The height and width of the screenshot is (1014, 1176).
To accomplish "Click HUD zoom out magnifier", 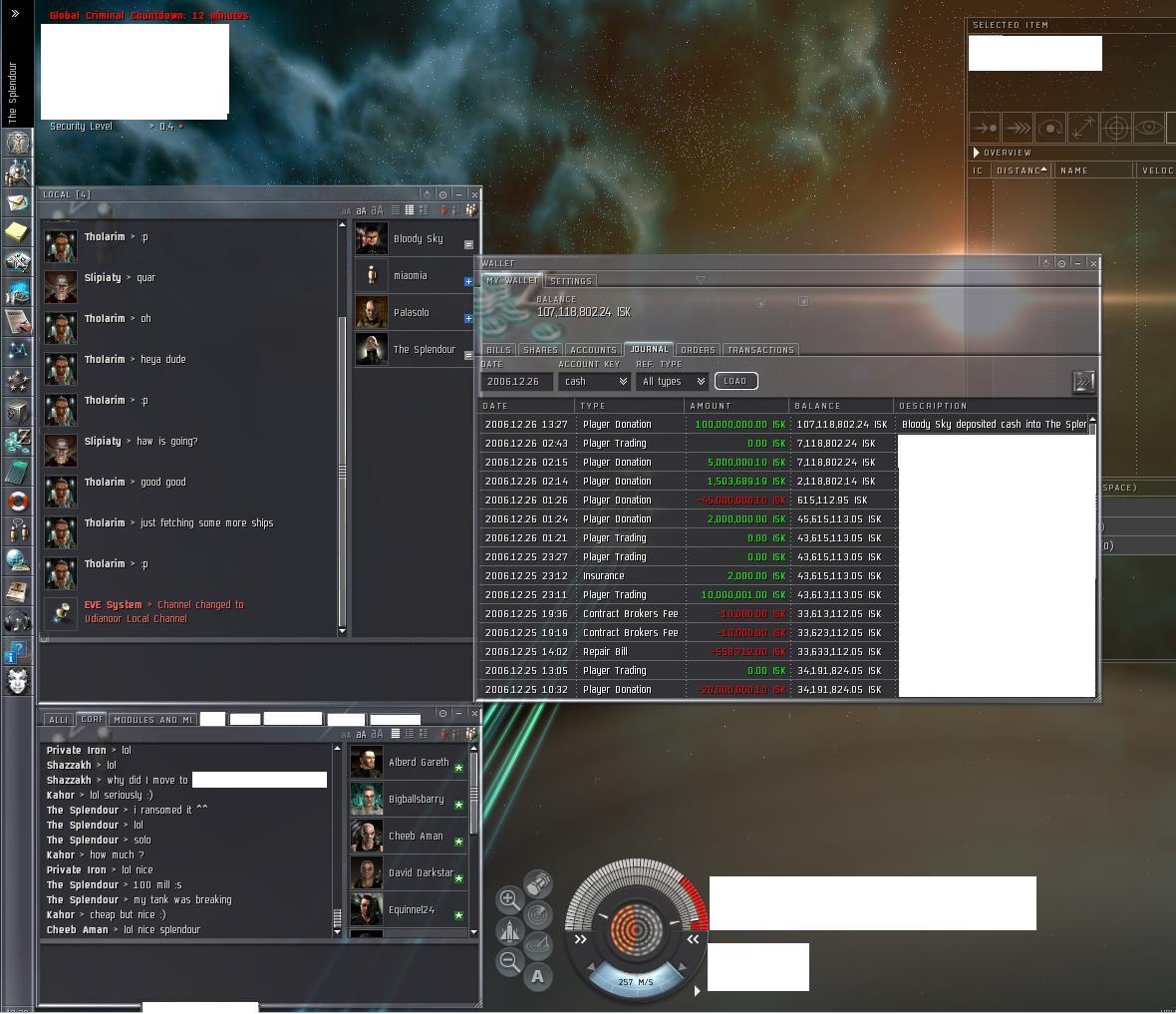I will [x=509, y=961].
